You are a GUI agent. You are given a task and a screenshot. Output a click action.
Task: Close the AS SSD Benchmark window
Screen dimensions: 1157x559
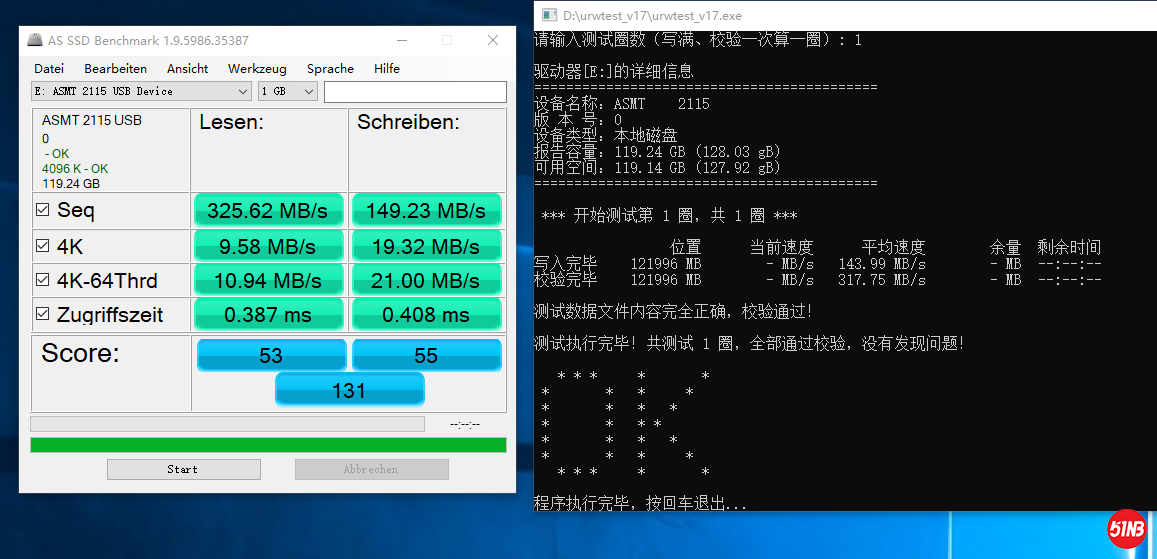(x=493, y=41)
